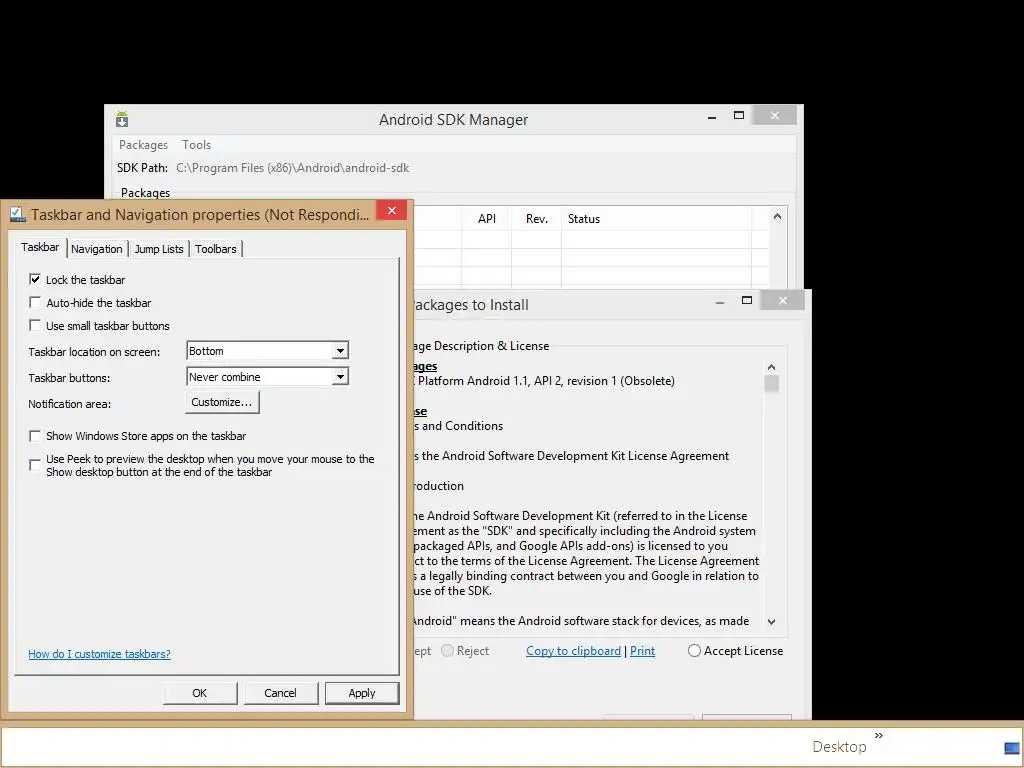Minimize the Packages to Install window
Image resolution: width=1024 pixels, height=768 pixels.
coord(720,302)
